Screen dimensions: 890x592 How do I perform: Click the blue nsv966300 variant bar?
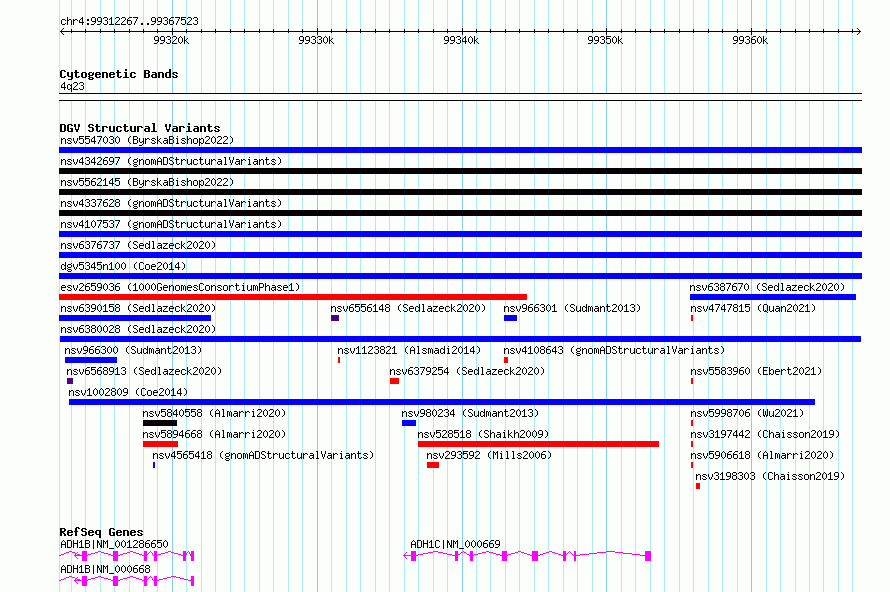tap(91, 360)
